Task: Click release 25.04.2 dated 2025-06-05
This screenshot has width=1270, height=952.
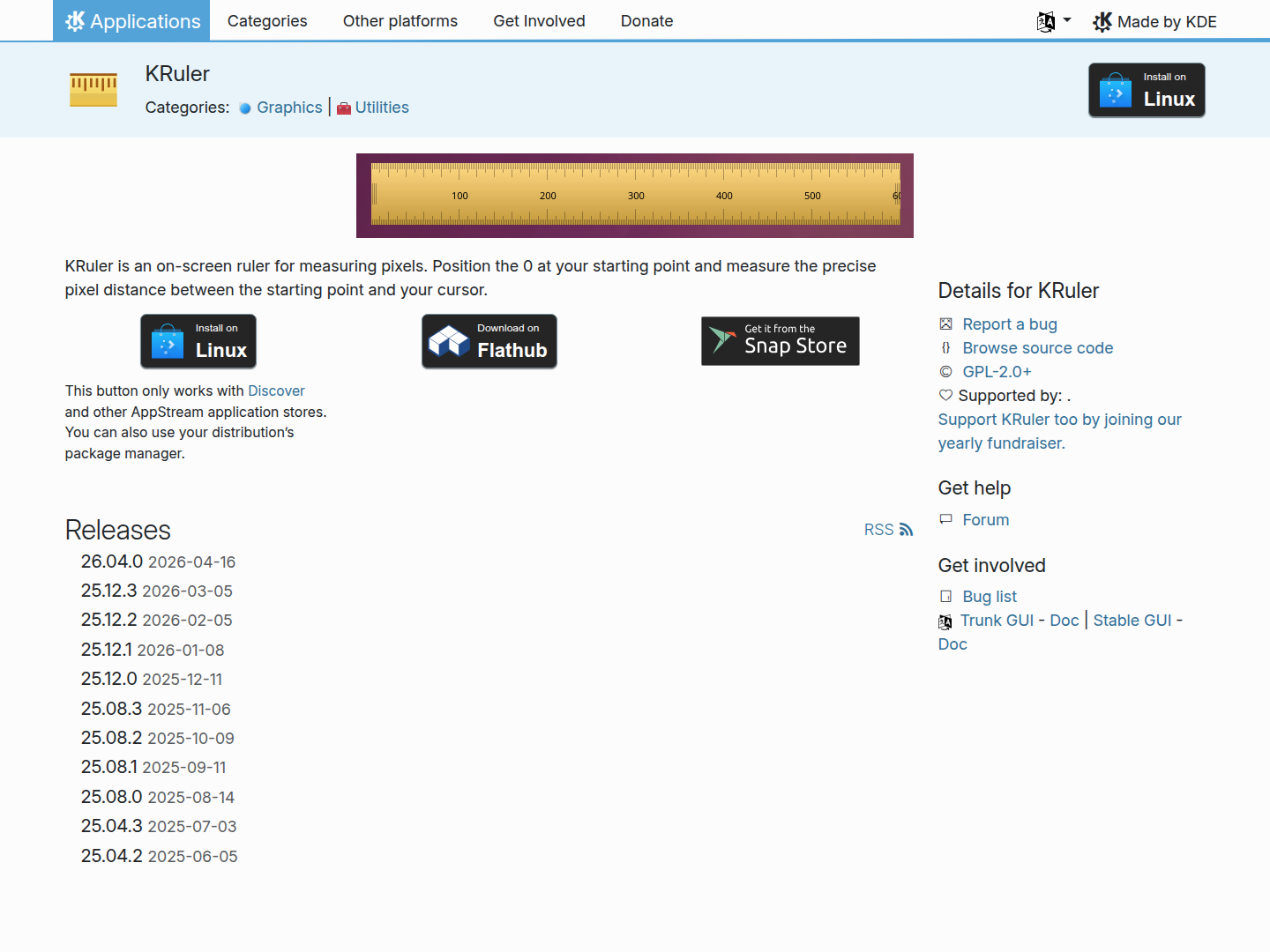Action: [160, 856]
